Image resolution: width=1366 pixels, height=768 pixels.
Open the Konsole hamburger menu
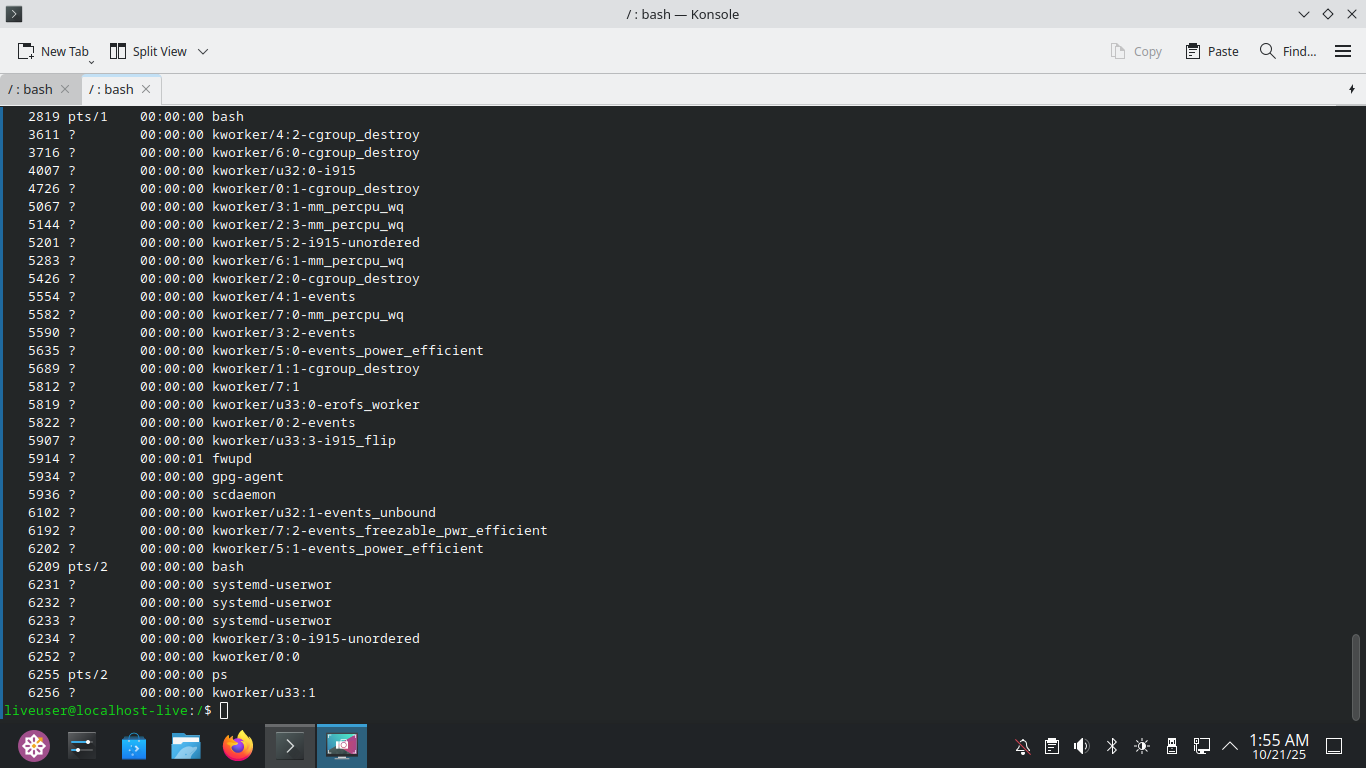coord(1343,51)
